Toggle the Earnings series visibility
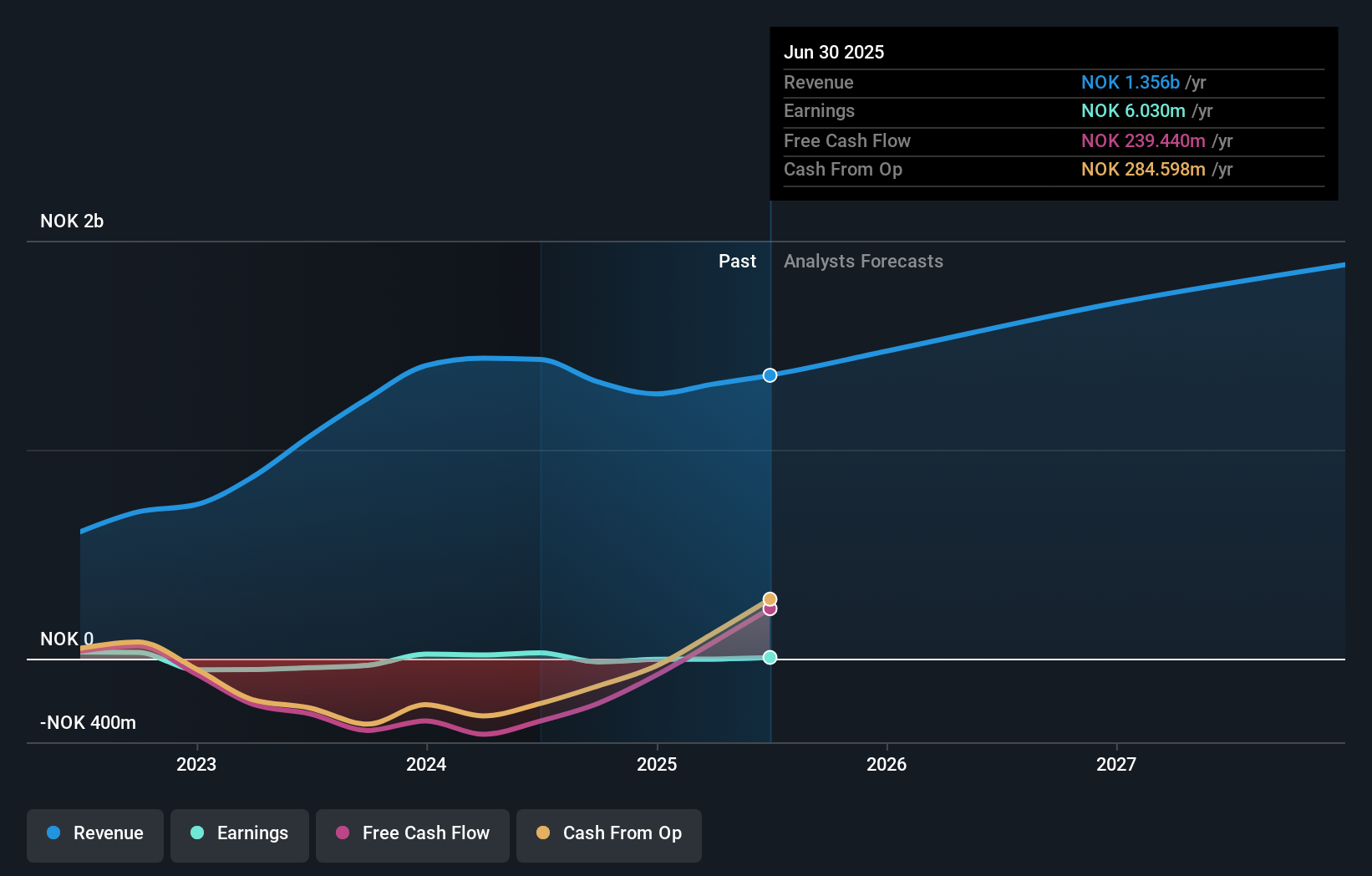The height and width of the screenshot is (876, 1372). point(239,833)
